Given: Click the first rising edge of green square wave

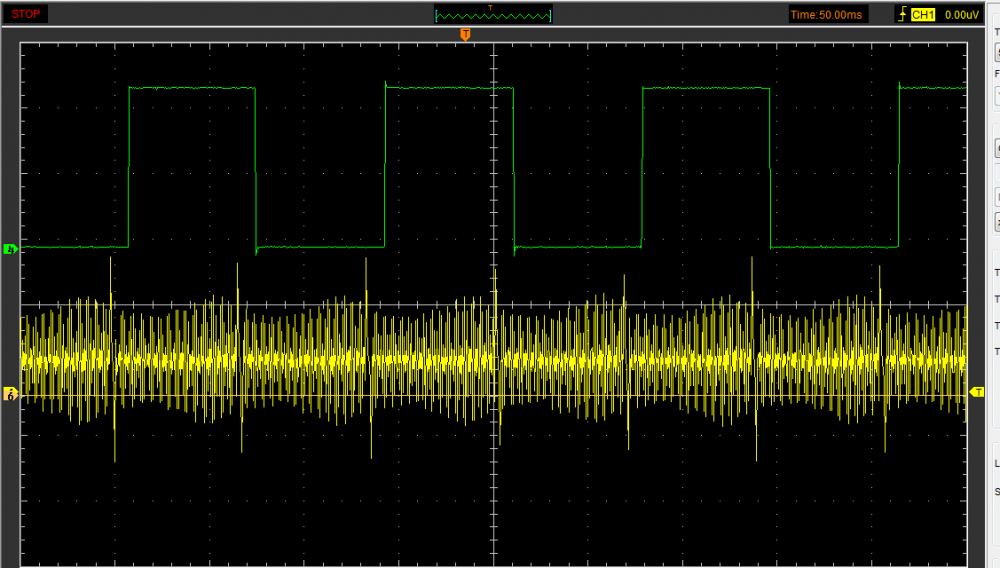Looking at the screenshot, I should [129, 165].
